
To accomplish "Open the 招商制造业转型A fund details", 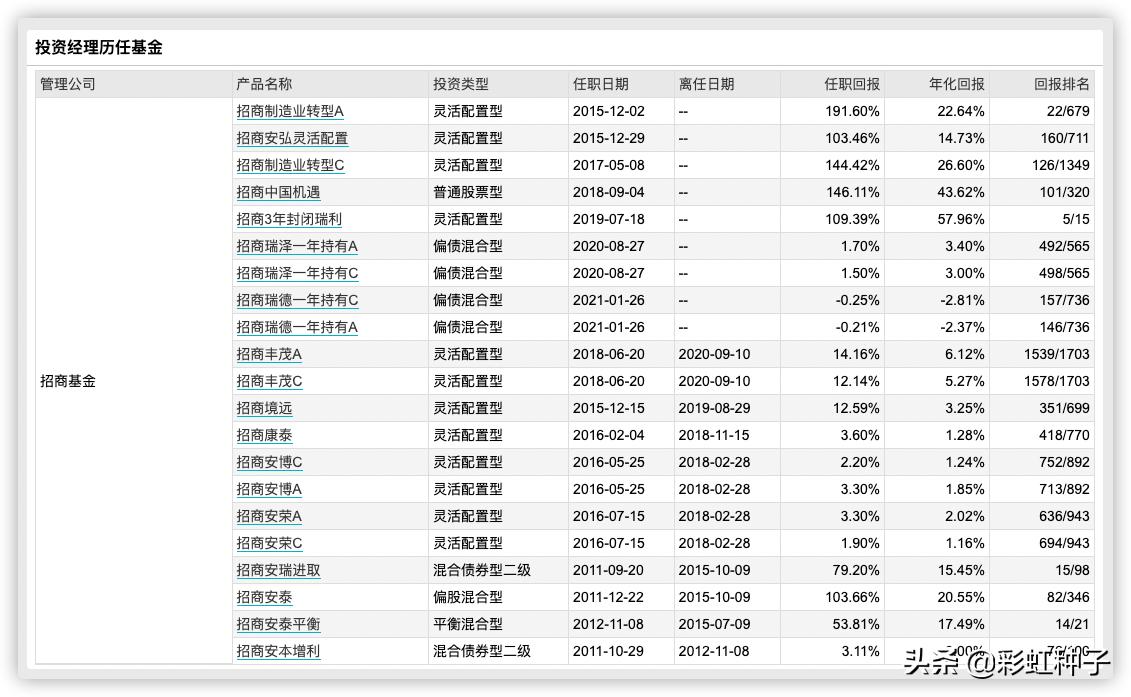I will tap(290, 111).
